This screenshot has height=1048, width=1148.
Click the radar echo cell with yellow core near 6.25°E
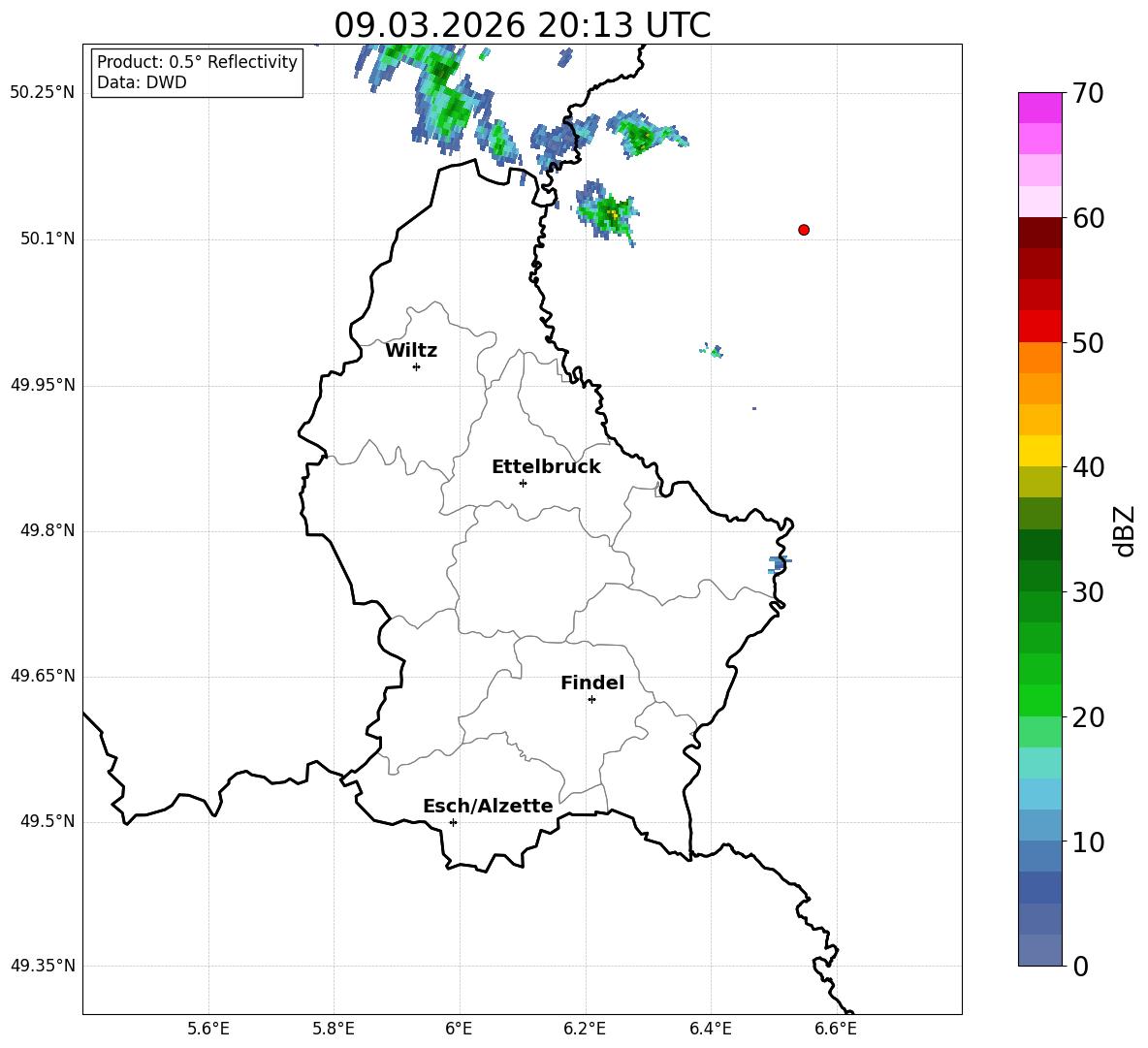[x=607, y=212]
